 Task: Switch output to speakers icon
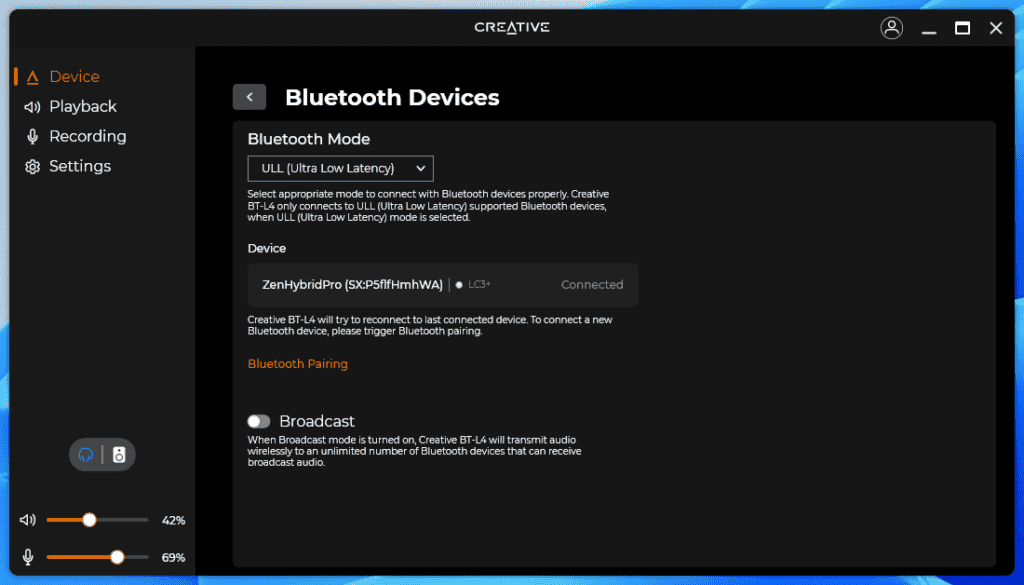tap(119, 455)
